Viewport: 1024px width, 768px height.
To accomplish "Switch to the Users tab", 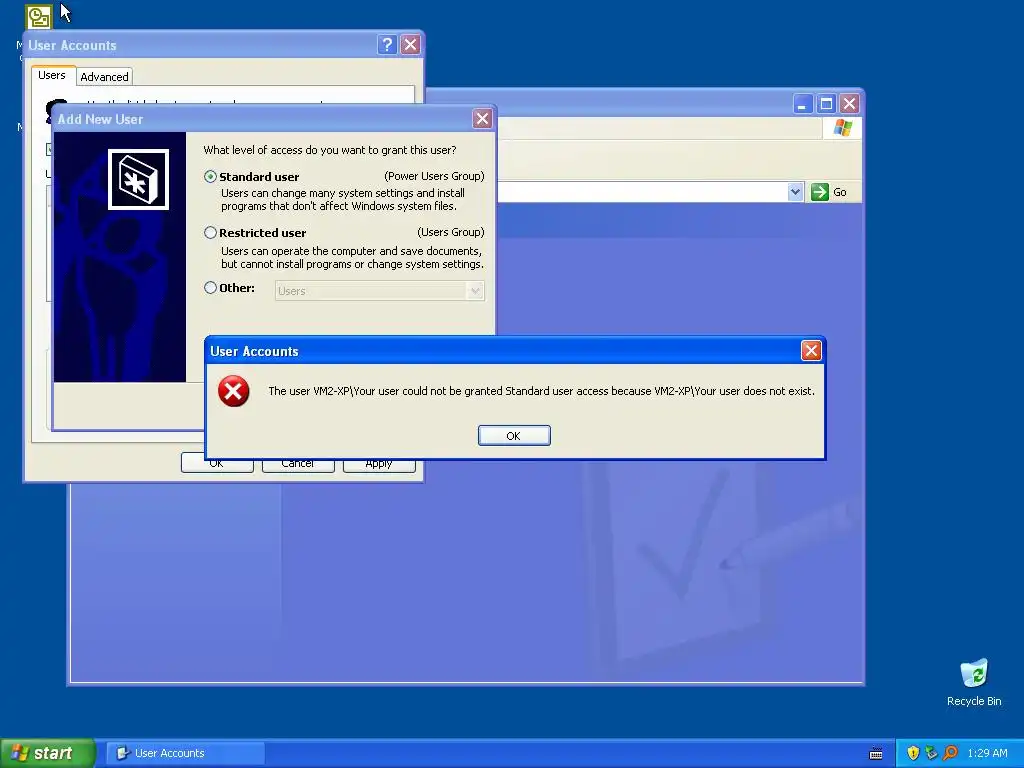I will [x=52, y=75].
